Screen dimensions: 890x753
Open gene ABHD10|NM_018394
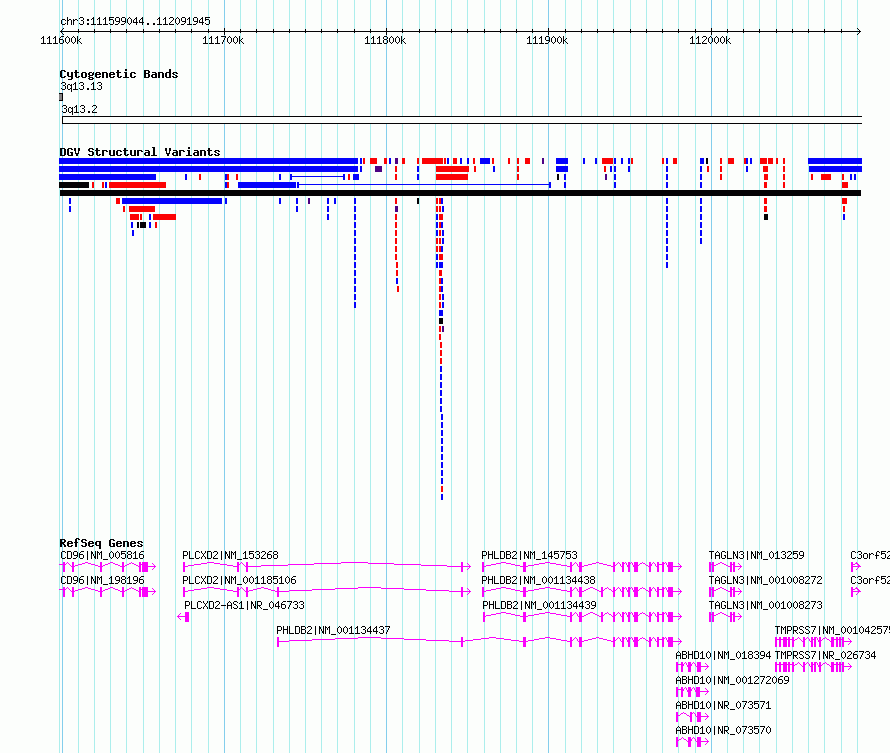click(723, 655)
